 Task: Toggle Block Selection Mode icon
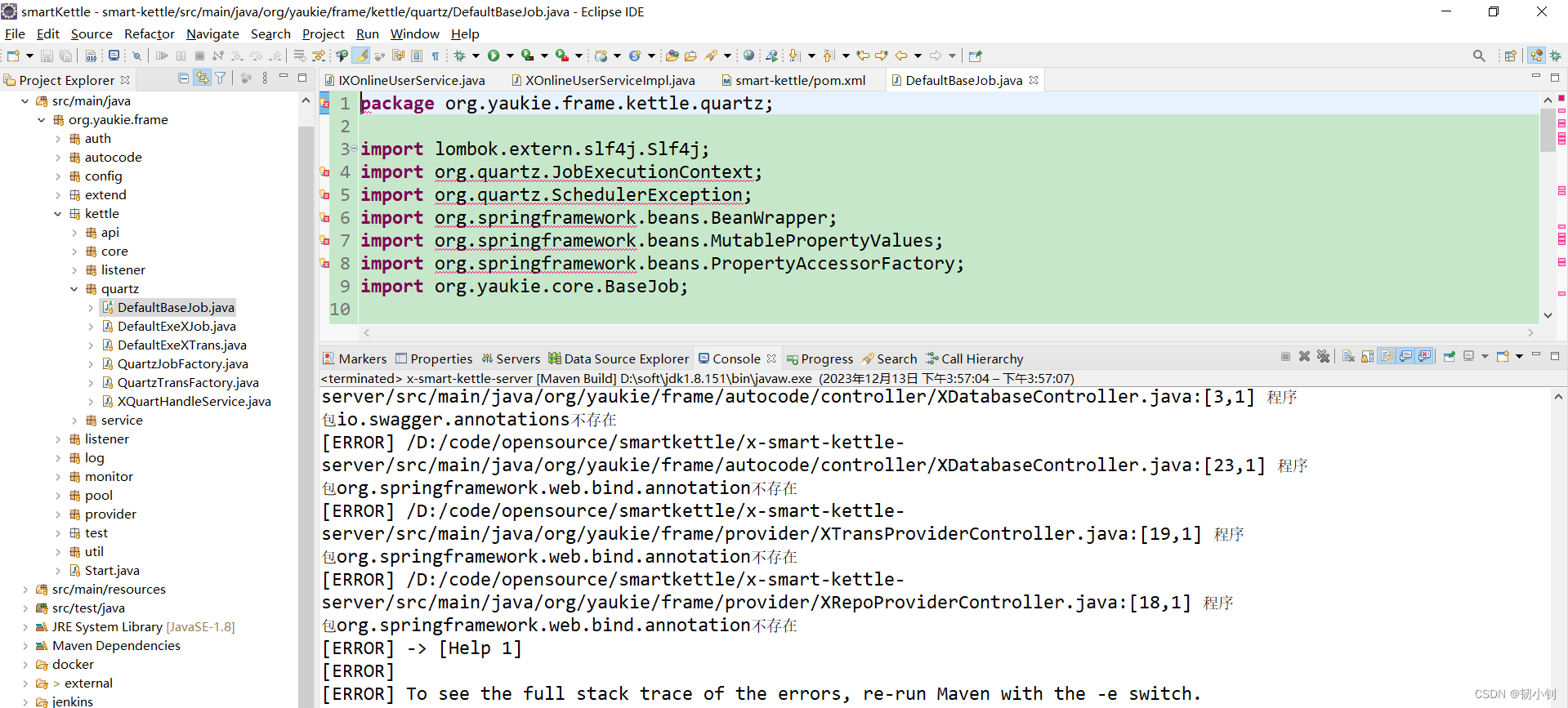coord(416,56)
